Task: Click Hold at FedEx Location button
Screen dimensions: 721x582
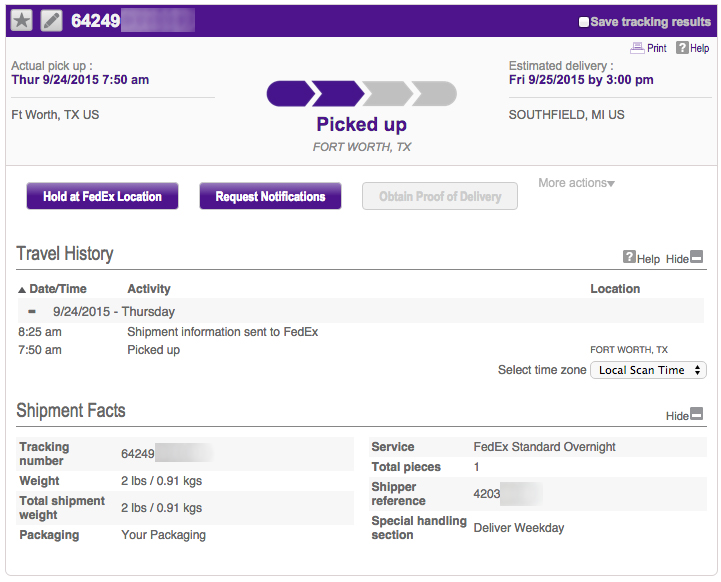Action: coord(102,196)
